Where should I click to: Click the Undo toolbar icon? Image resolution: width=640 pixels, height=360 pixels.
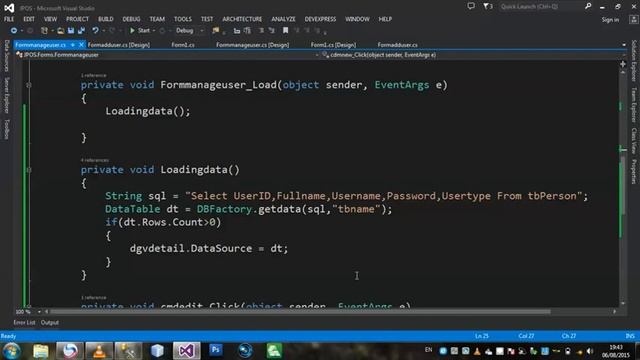(x=95, y=31)
